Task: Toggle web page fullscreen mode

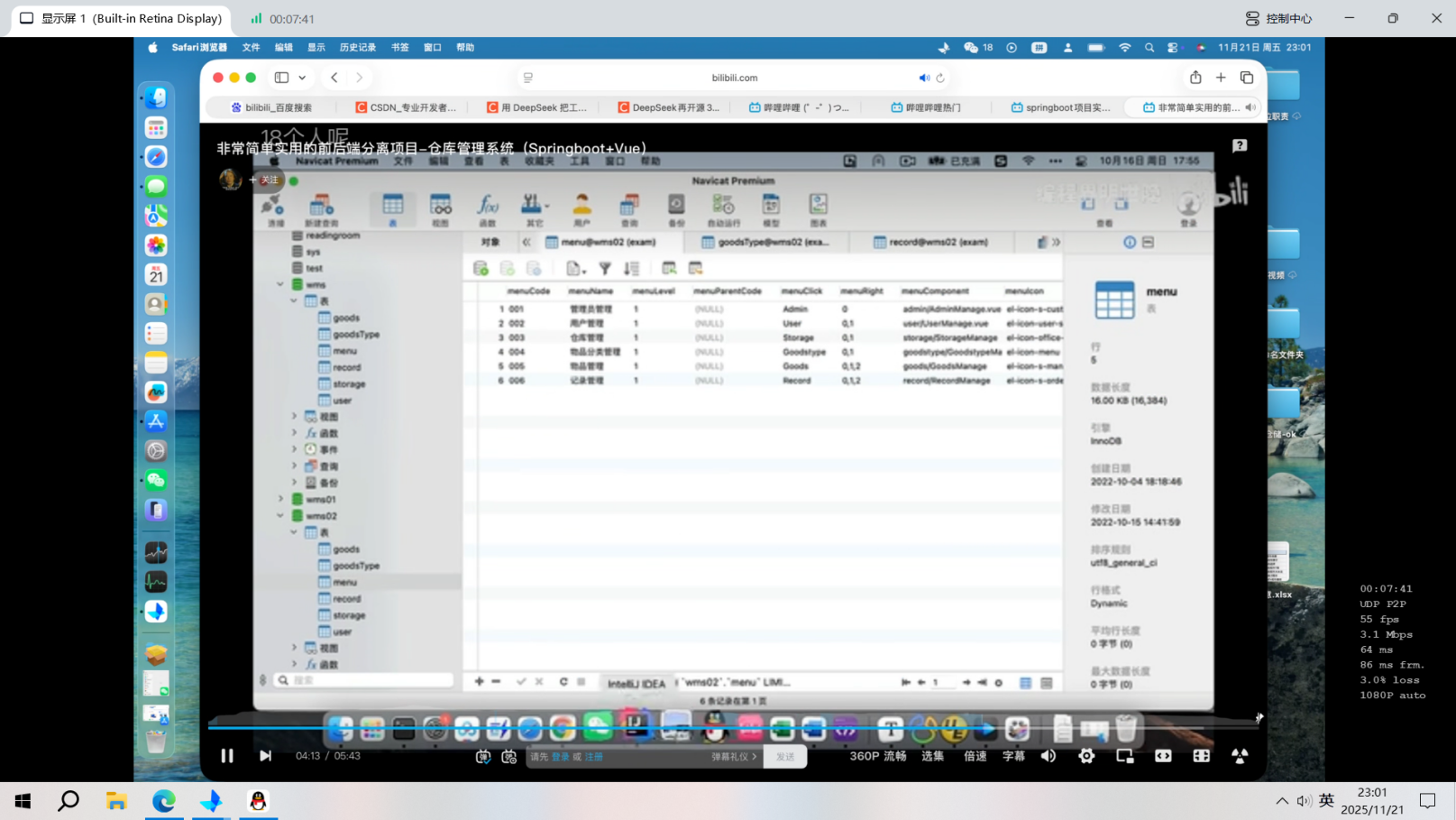Action: tap(1202, 756)
